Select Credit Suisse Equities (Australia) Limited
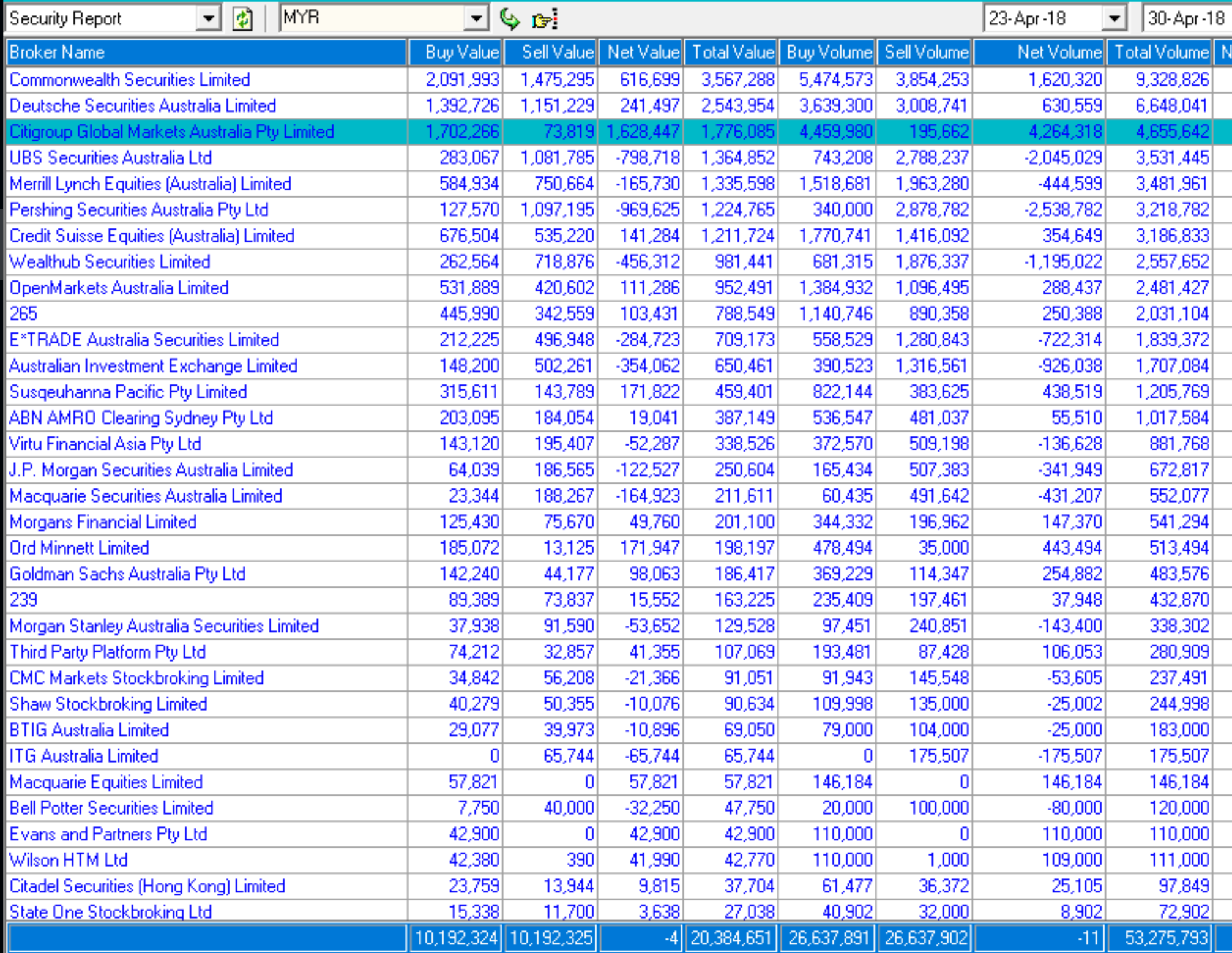Screen dimensions: 1232x953 coord(619,236)
